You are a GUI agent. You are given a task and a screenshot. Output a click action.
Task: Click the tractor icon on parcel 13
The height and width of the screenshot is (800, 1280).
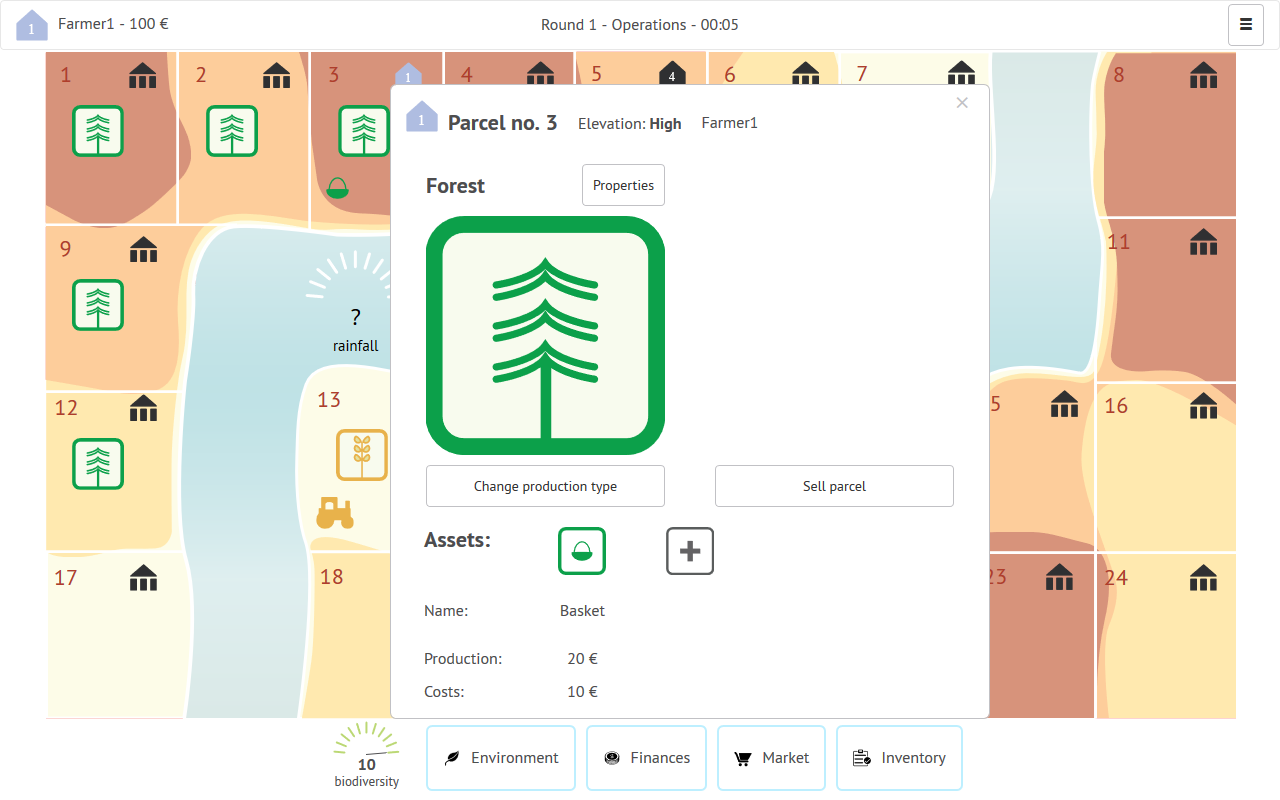tap(335, 513)
